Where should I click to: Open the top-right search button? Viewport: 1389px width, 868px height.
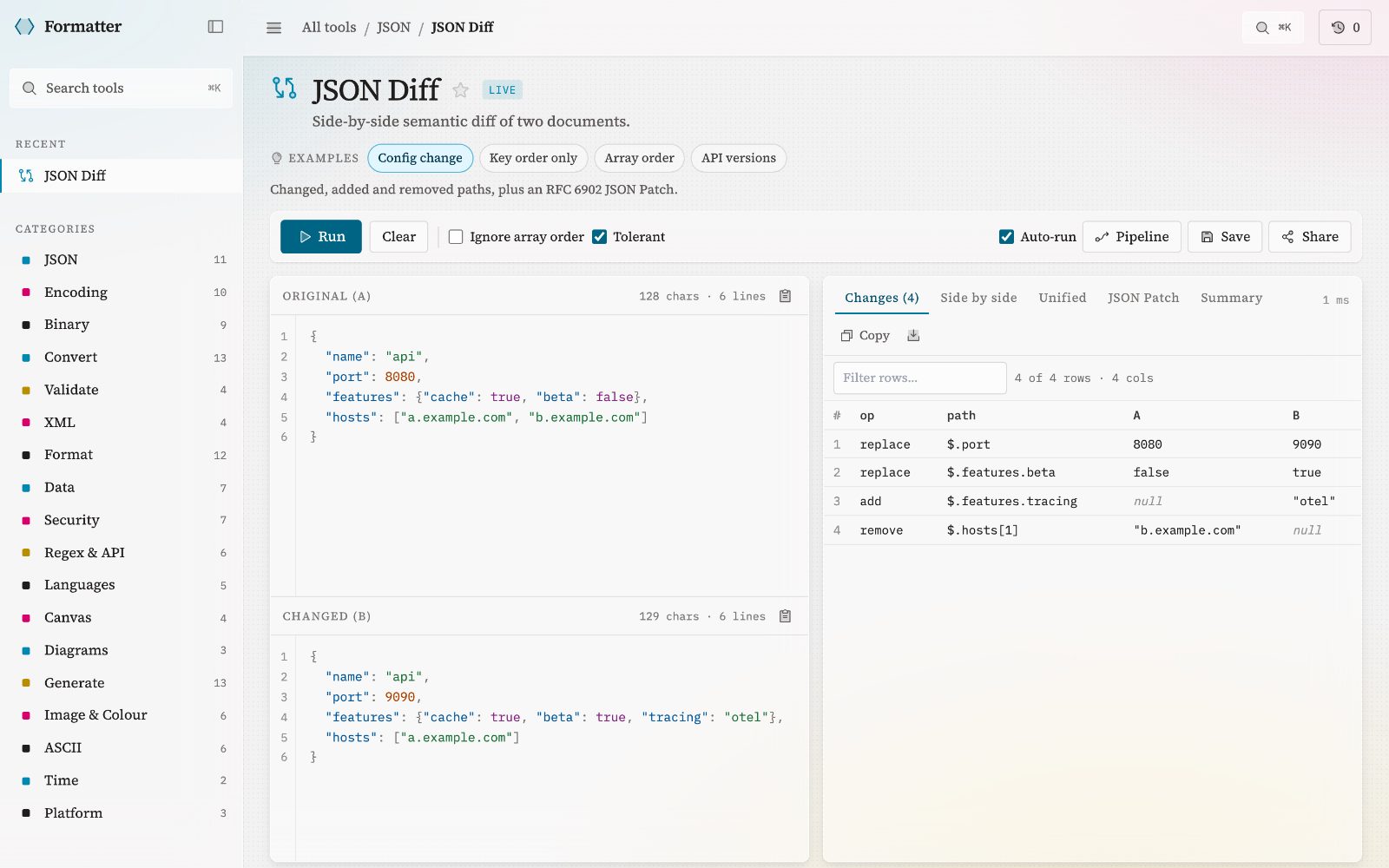pos(1273,28)
